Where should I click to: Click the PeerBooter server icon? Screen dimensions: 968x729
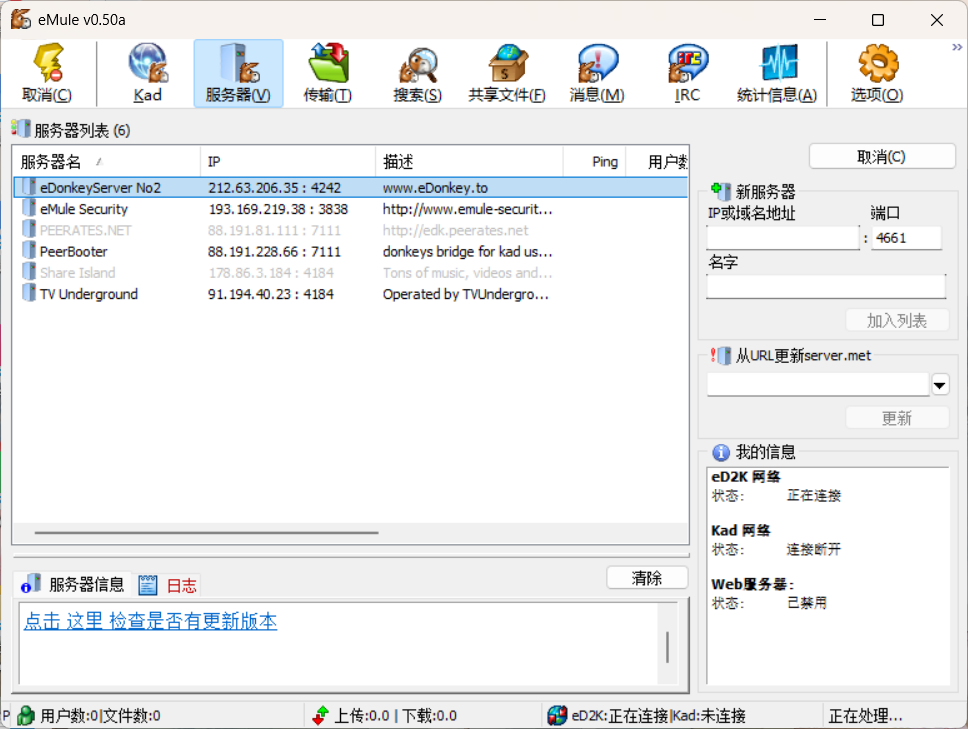[x=28, y=251]
